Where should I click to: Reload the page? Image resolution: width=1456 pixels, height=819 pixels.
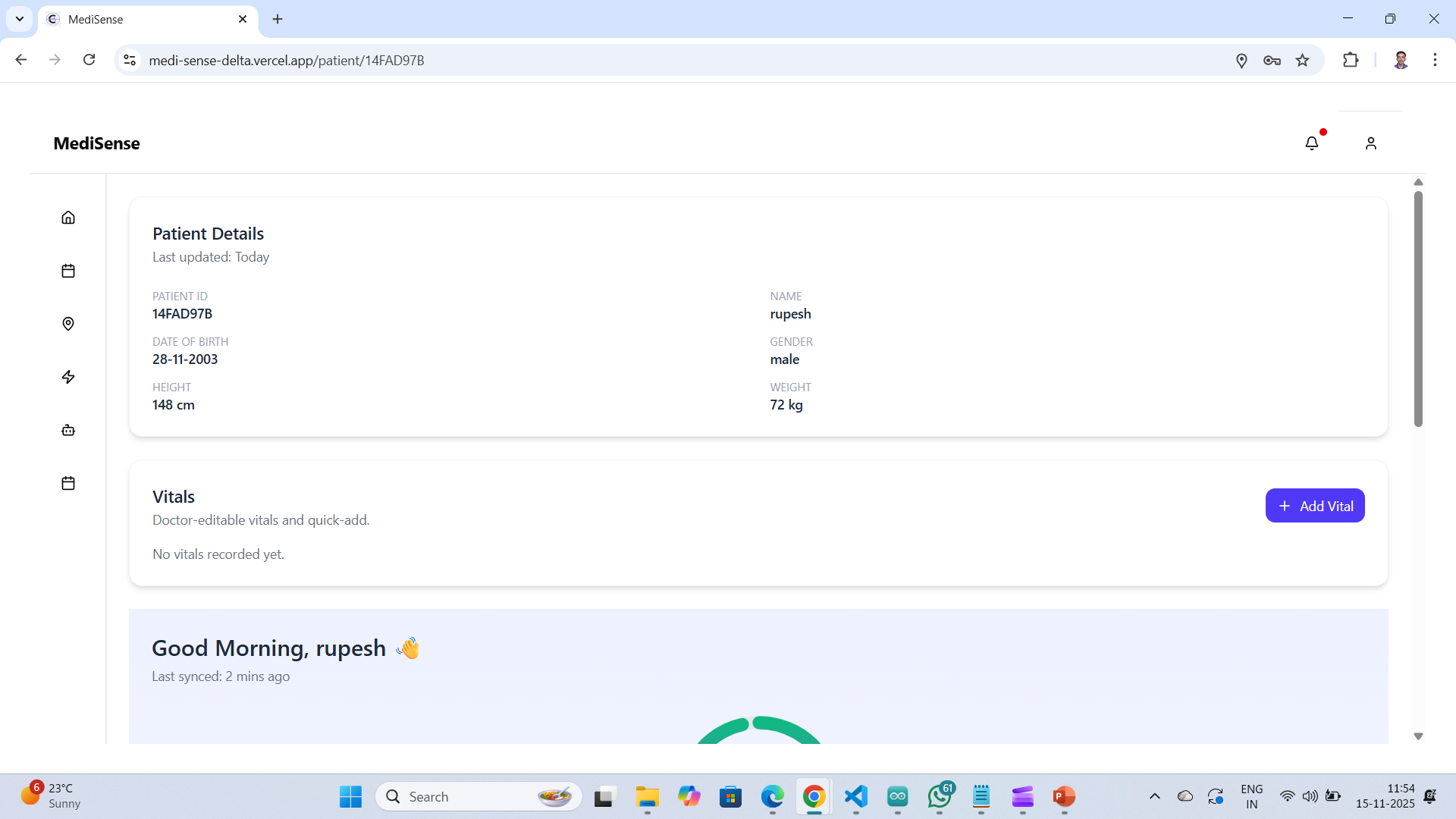point(89,60)
